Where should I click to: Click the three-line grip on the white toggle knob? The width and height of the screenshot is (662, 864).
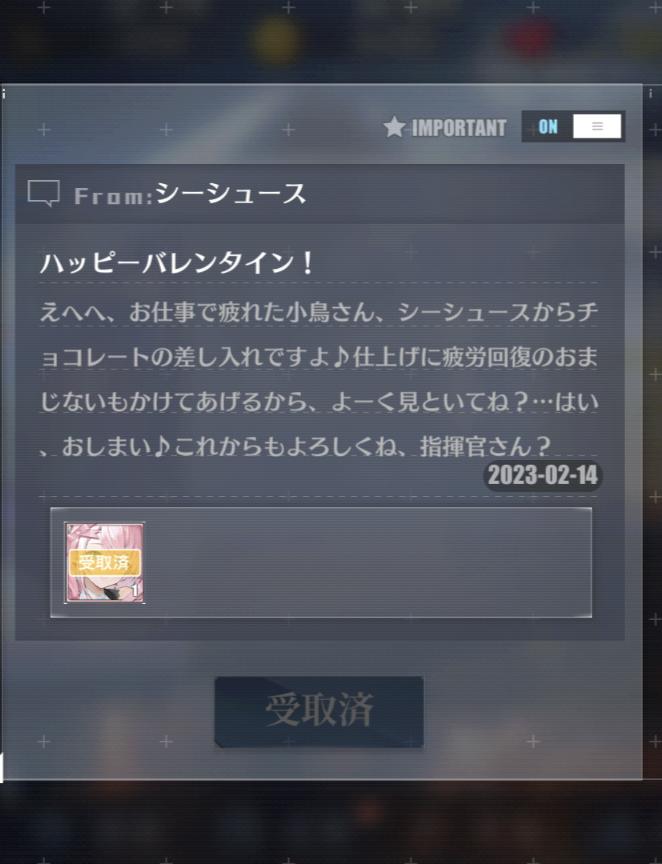coord(597,127)
